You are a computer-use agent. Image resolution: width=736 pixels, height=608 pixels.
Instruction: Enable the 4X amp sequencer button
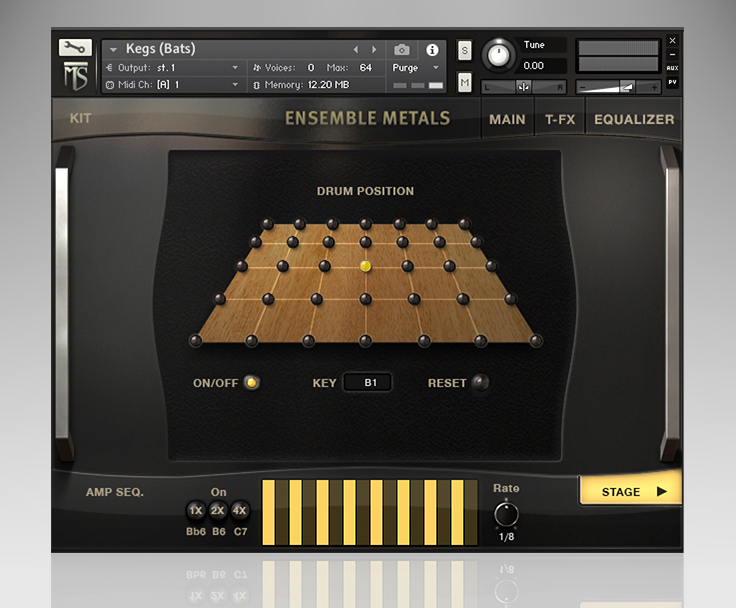pyautogui.click(x=239, y=510)
